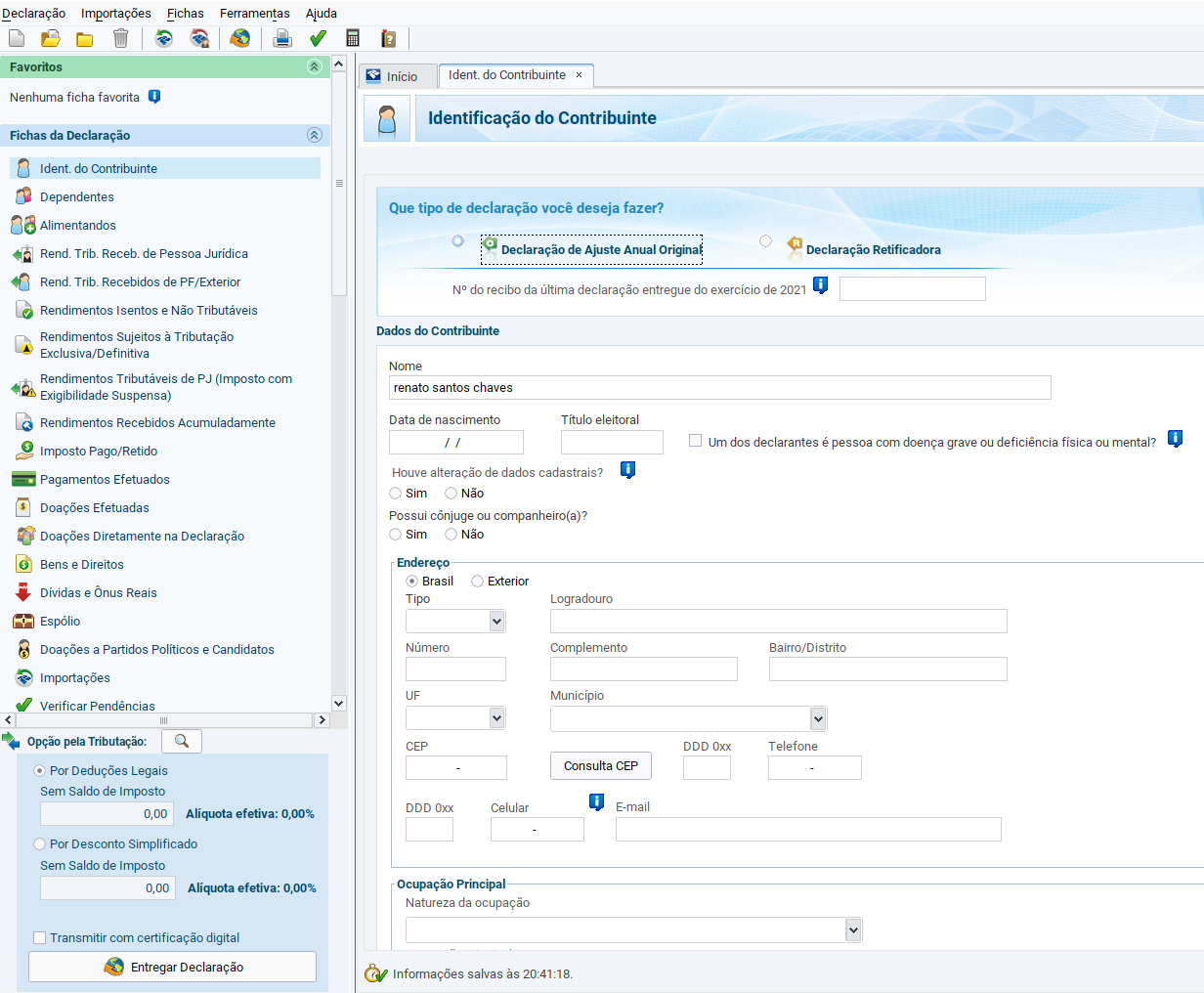This screenshot has width=1204, height=993.
Task: Click the help book icon in toolbar
Action: (x=388, y=38)
